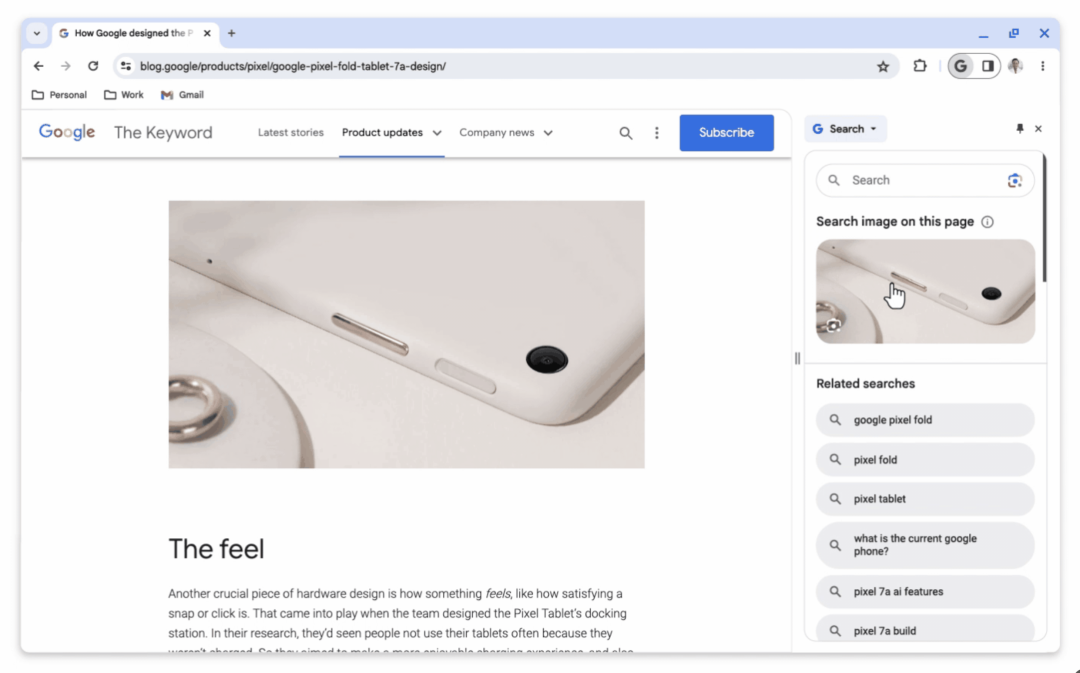This screenshot has width=1080, height=673.
Task: Close the Search side panel
Action: point(1038,129)
